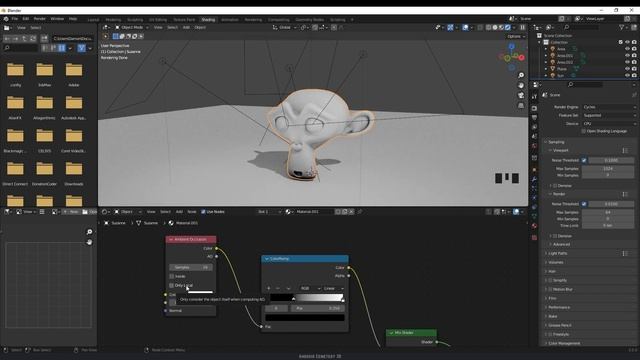Click the ColorRamp gradient bar
This screenshot has height=360, width=640.
coord(307,298)
